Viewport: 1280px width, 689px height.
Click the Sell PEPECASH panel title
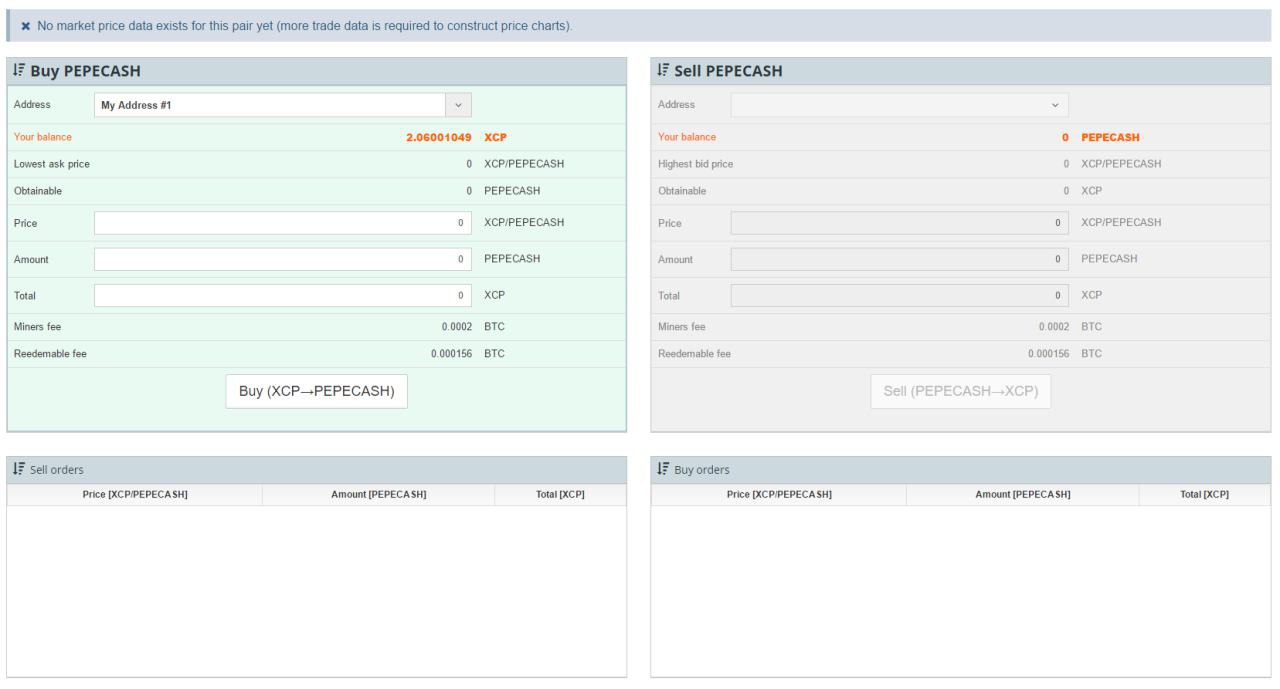point(729,71)
